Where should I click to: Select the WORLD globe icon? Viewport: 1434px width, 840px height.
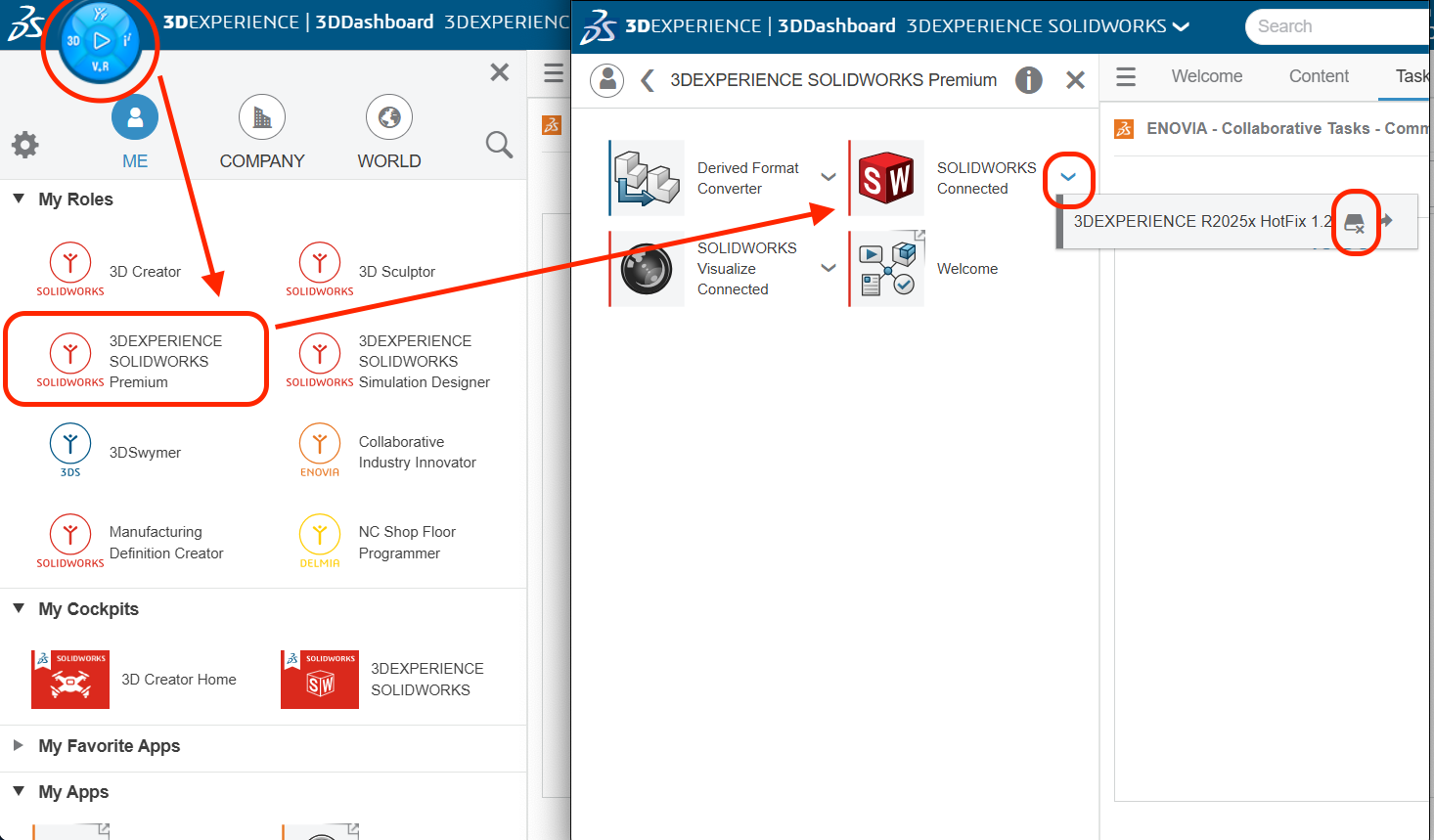(x=389, y=117)
